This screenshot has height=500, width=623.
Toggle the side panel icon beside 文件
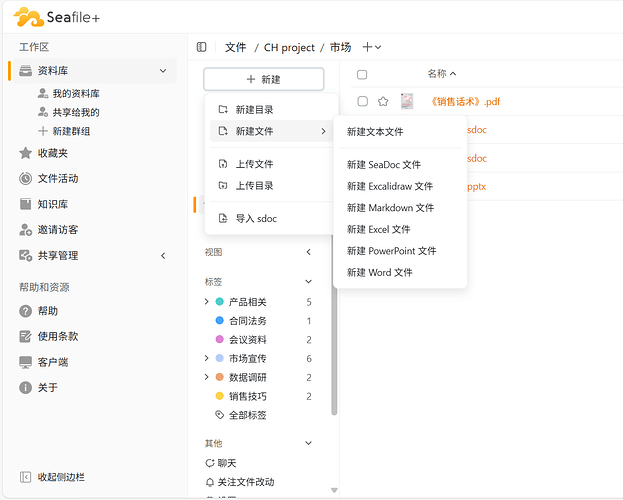201,47
